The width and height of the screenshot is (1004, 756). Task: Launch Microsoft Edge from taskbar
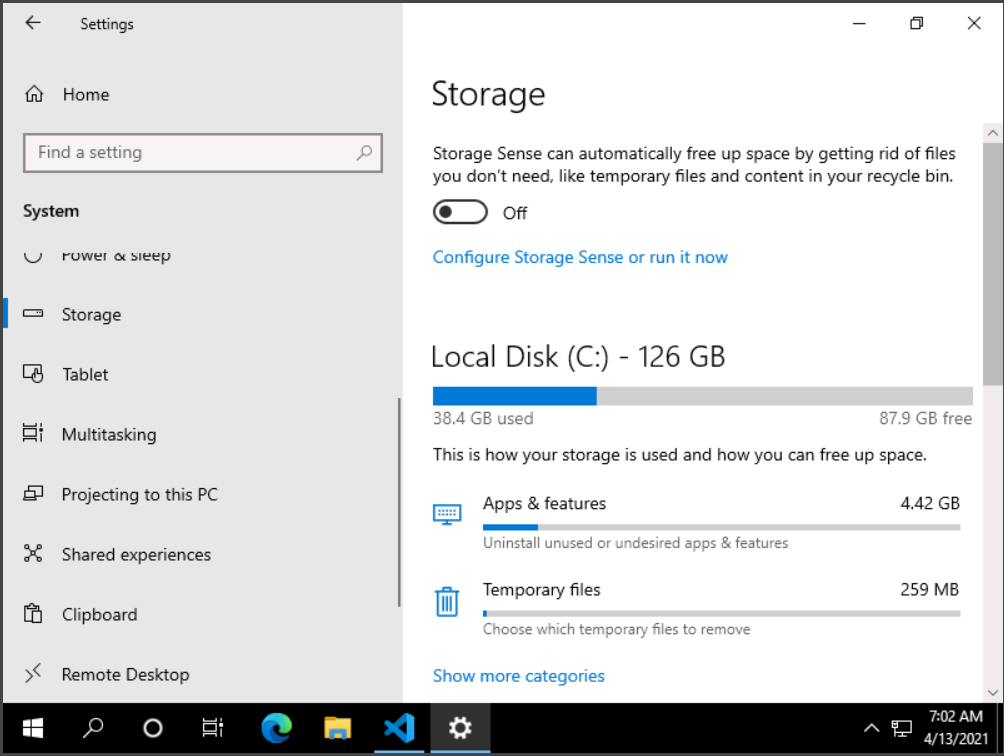point(276,728)
